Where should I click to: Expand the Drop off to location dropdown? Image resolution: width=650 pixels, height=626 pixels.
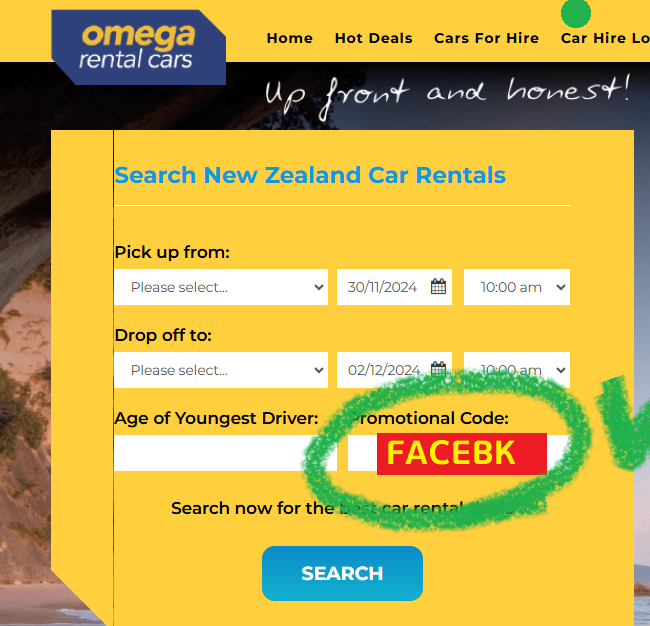click(x=221, y=370)
